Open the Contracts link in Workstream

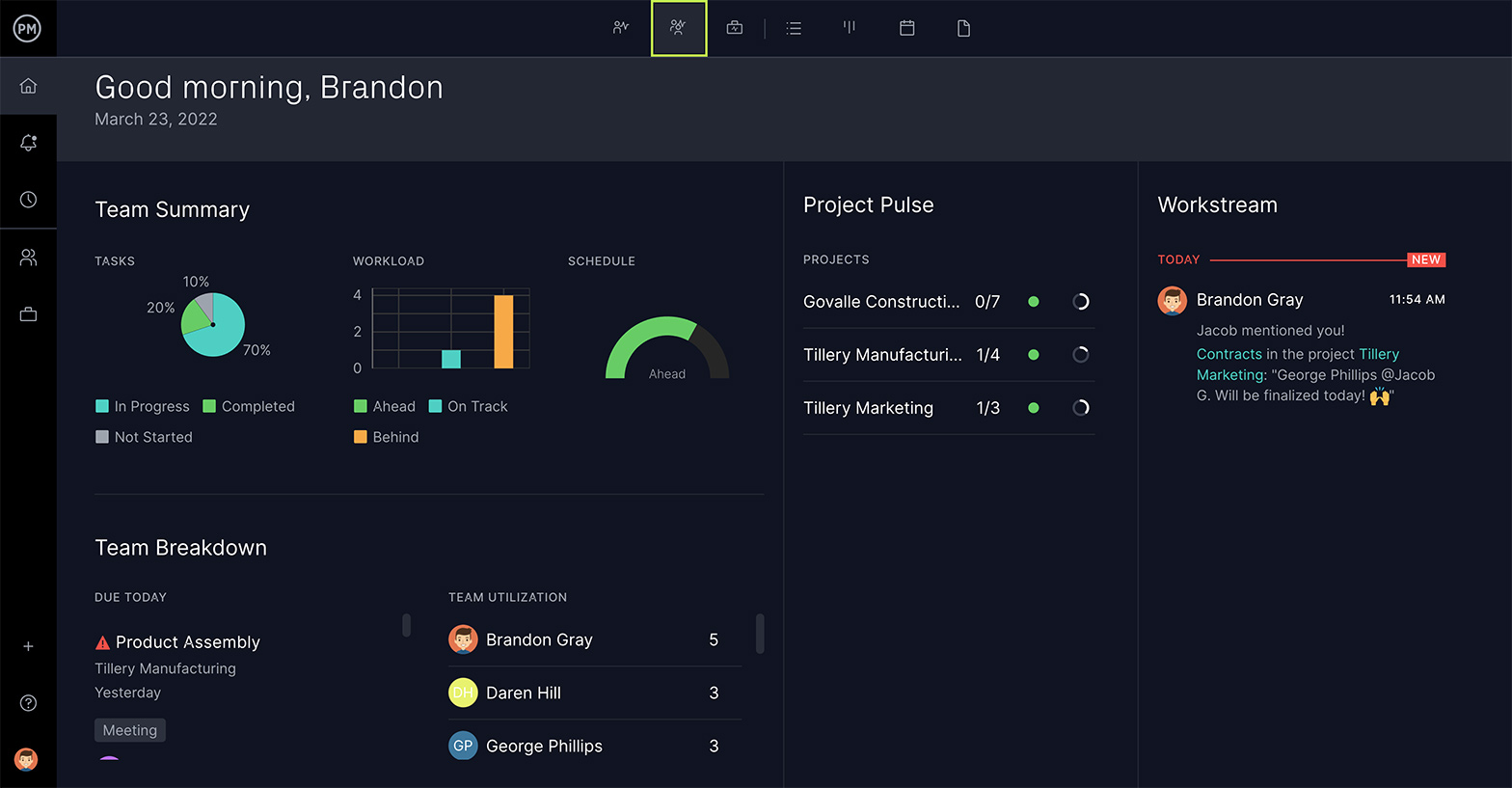click(x=1229, y=354)
